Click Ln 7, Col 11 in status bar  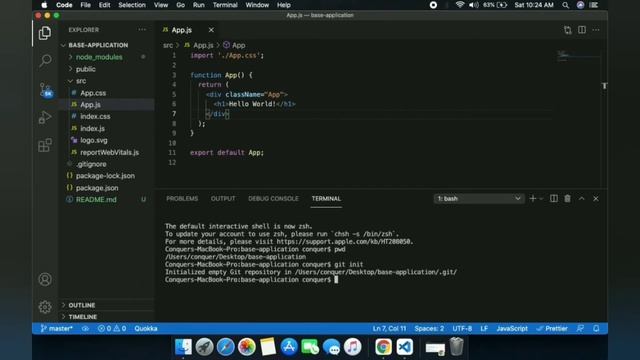[389, 329]
